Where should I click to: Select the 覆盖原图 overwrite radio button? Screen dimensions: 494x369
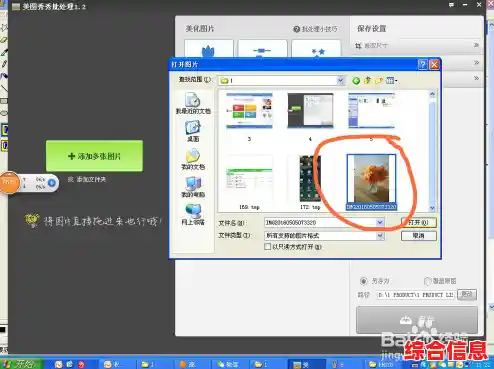point(427,281)
